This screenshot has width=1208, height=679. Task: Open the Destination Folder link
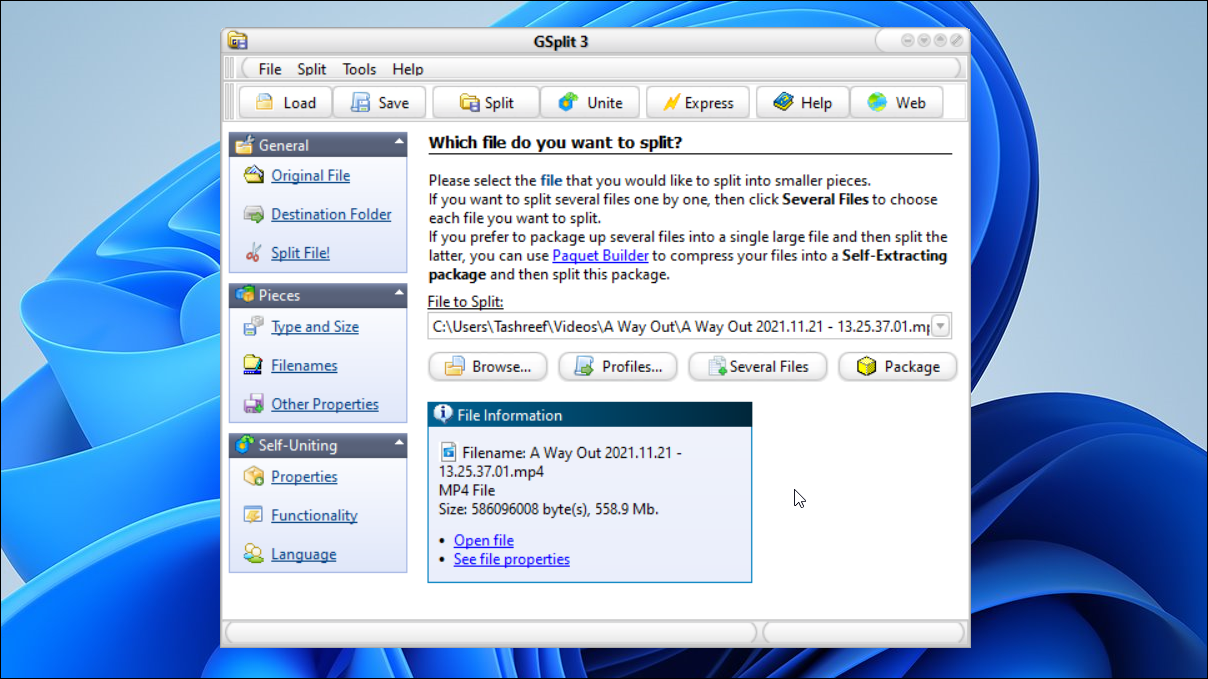point(331,214)
